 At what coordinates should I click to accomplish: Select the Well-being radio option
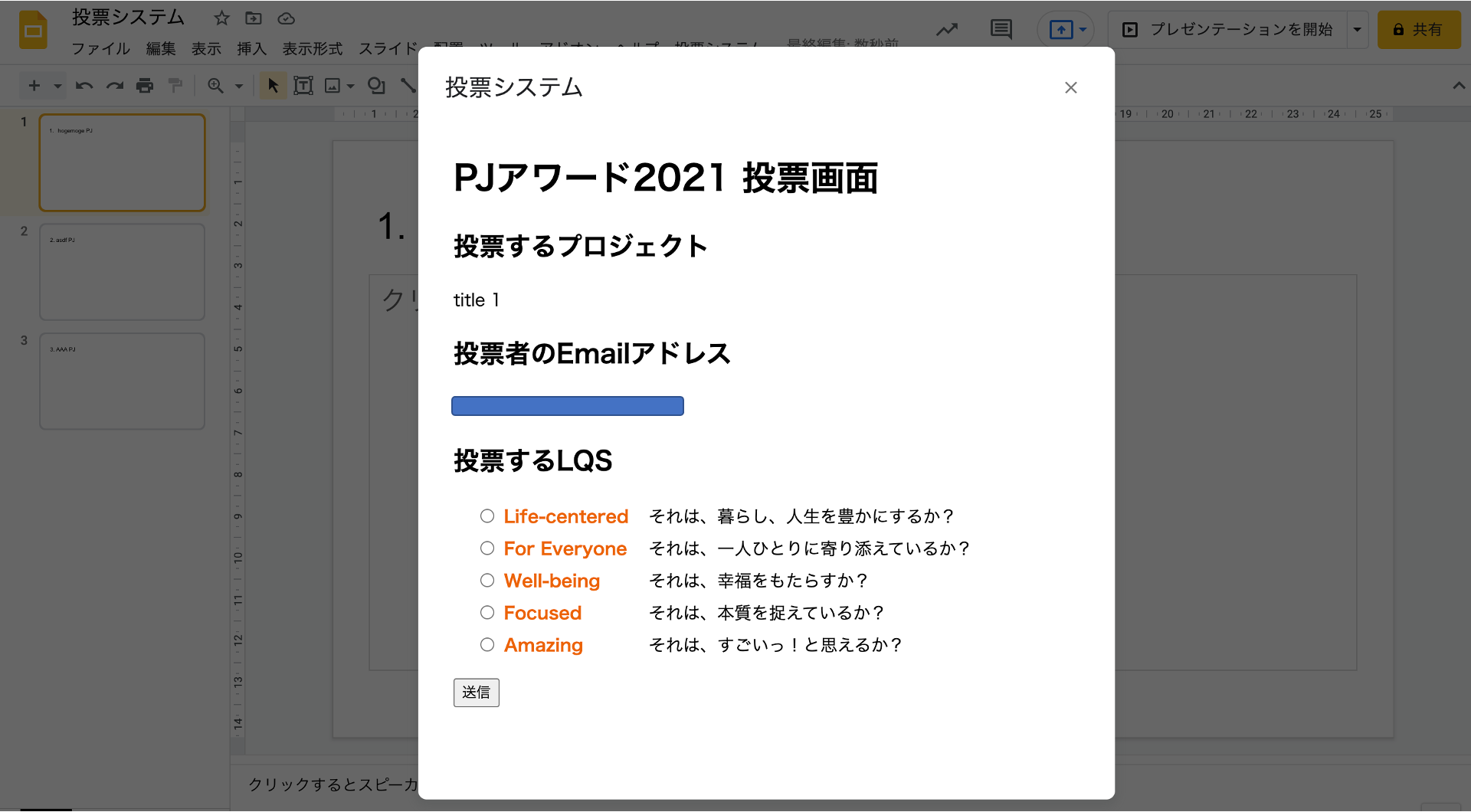487,581
